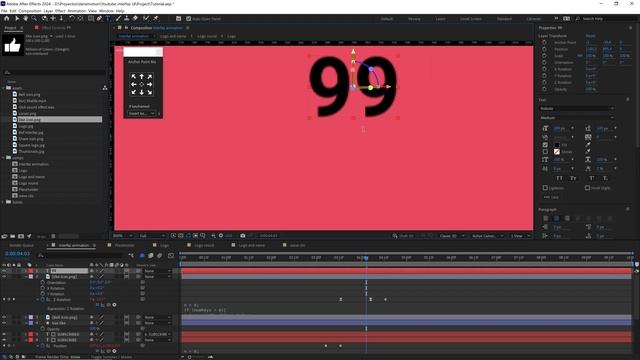Click the Small Caps text style icon
640x360 pixels.
pyautogui.click(x=573, y=178)
